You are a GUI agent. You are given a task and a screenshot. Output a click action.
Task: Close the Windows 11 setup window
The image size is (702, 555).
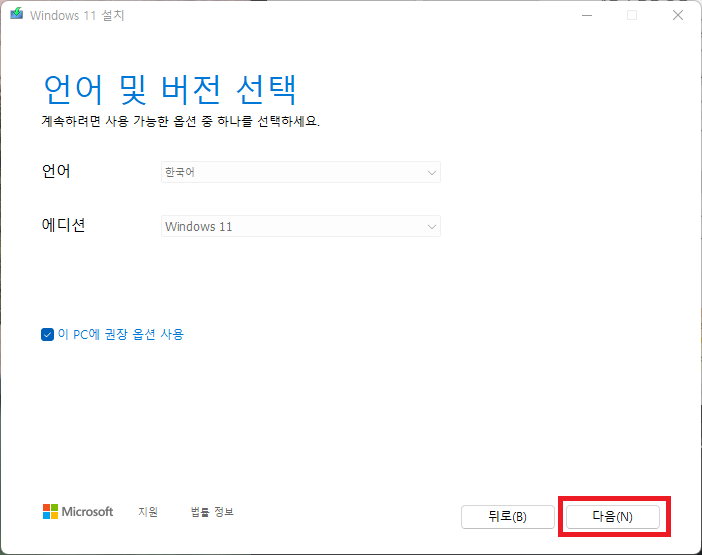tap(678, 15)
